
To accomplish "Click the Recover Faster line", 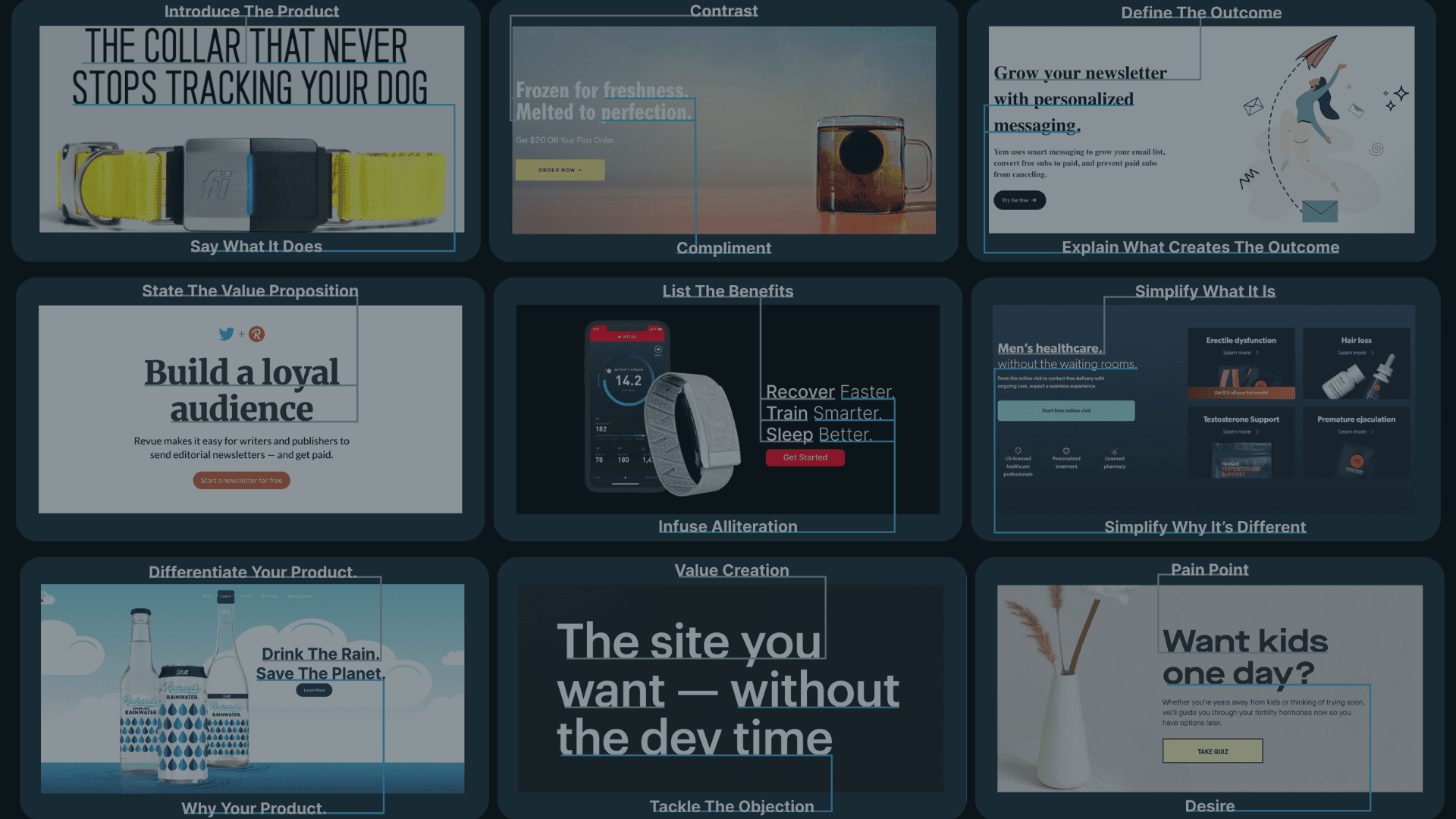I will point(830,392).
